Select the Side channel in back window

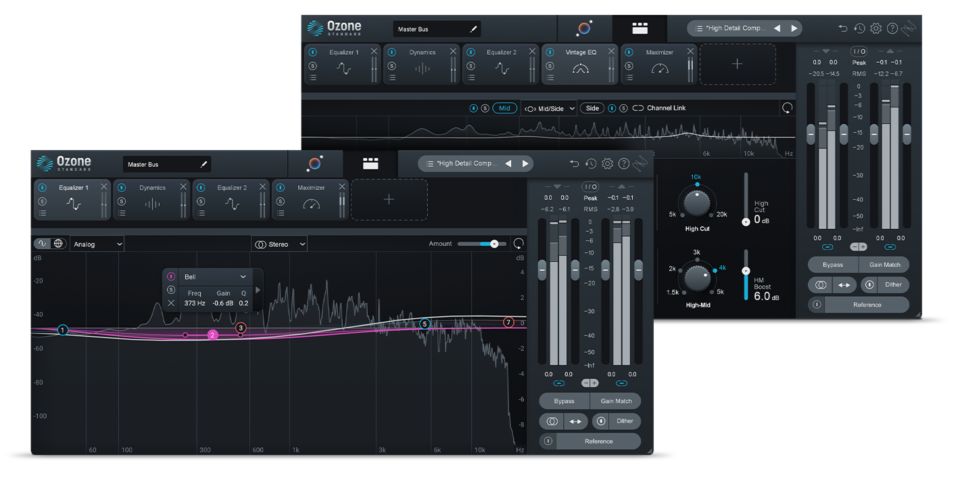592,108
